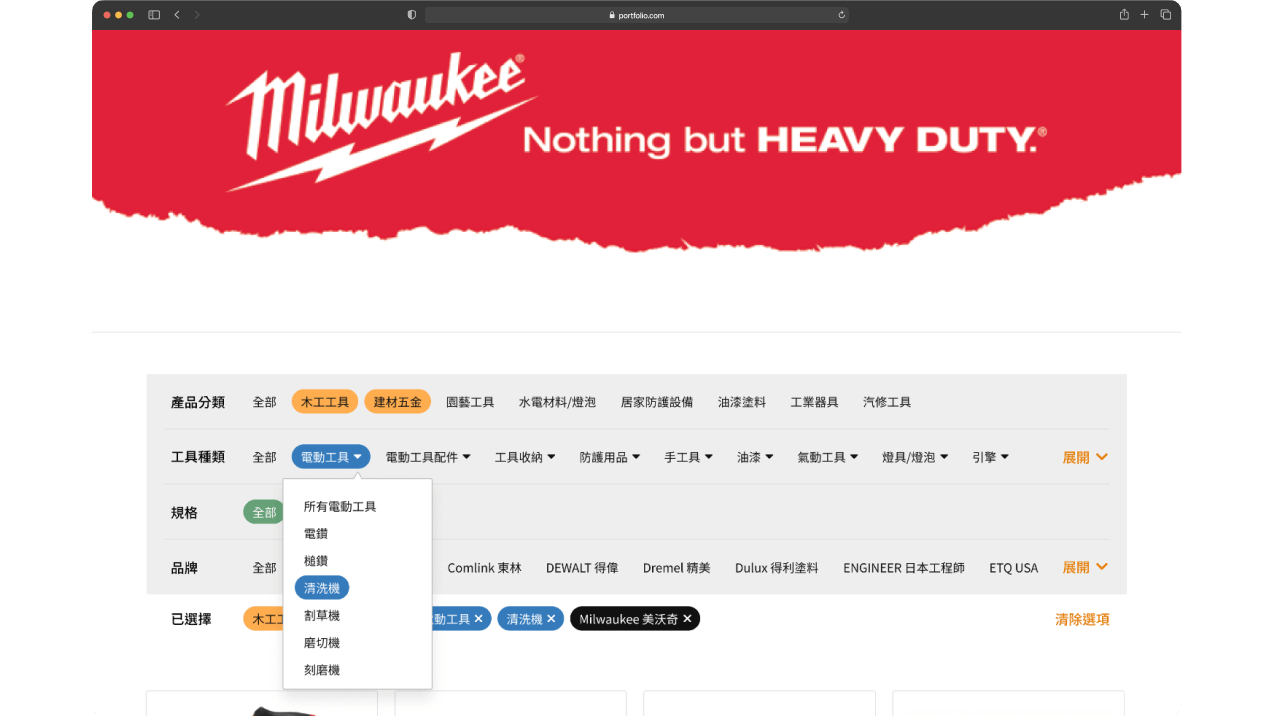
Task: Click the privacy shield icon near address bar
Action: [x=412, y=15]
